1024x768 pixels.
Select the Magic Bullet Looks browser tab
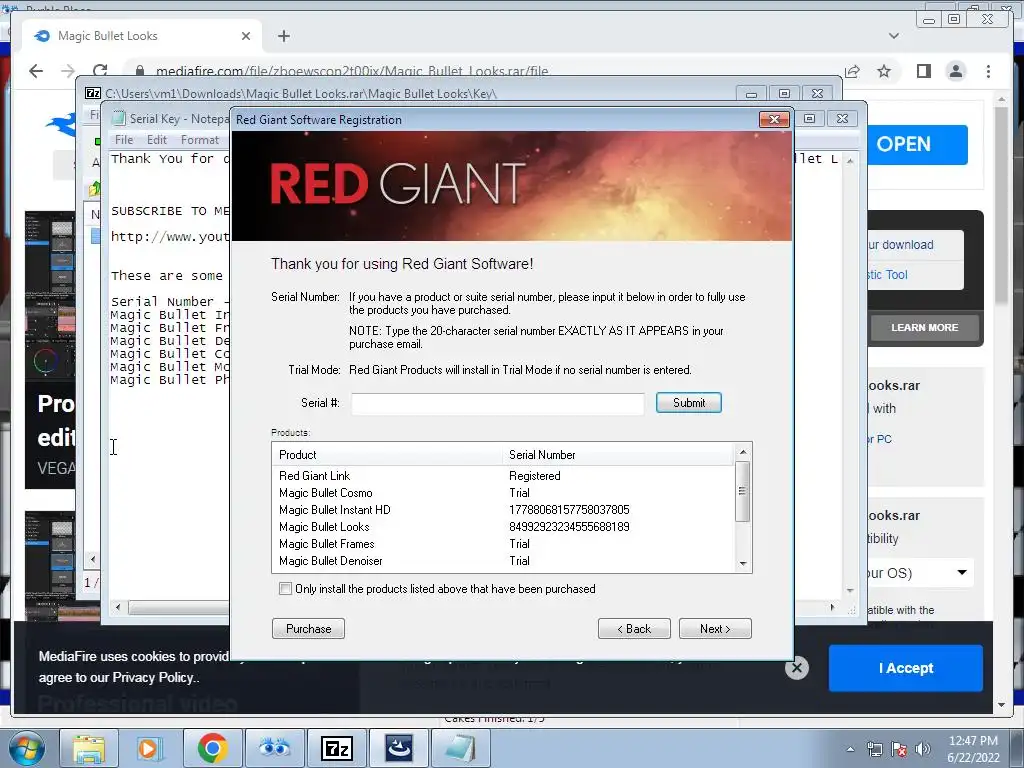pos(142,36)
